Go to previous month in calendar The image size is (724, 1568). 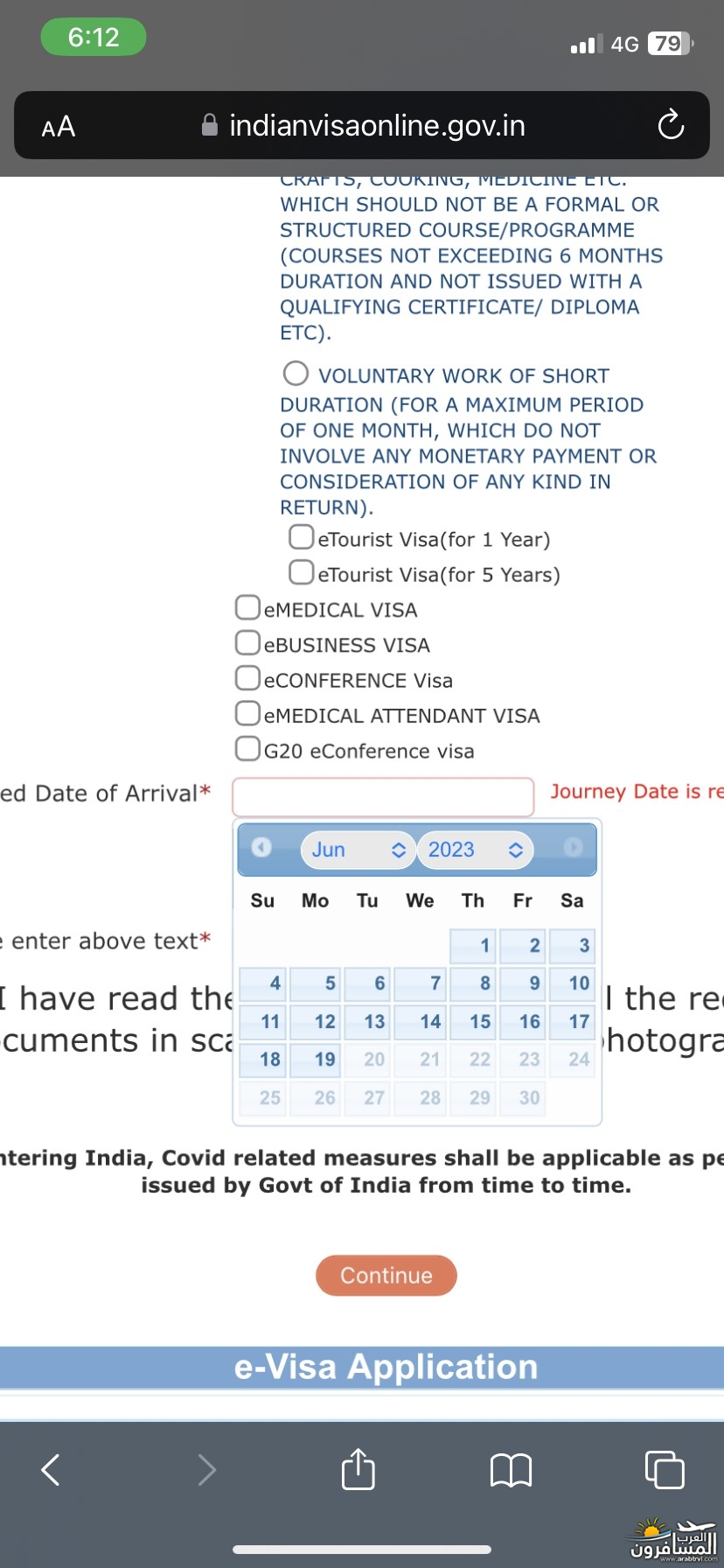coord(261,847)
